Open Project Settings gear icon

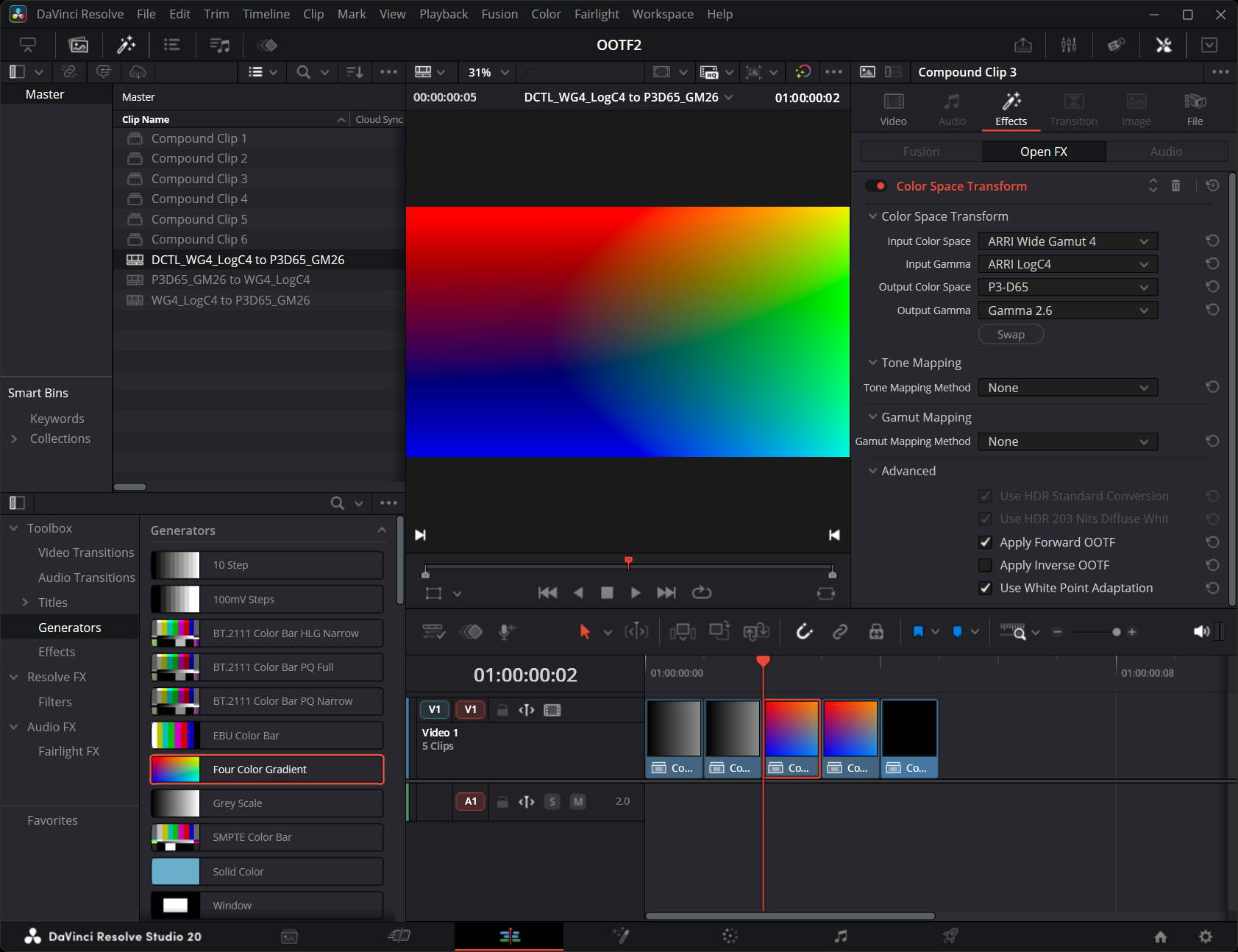click(x=1205, y=937)
